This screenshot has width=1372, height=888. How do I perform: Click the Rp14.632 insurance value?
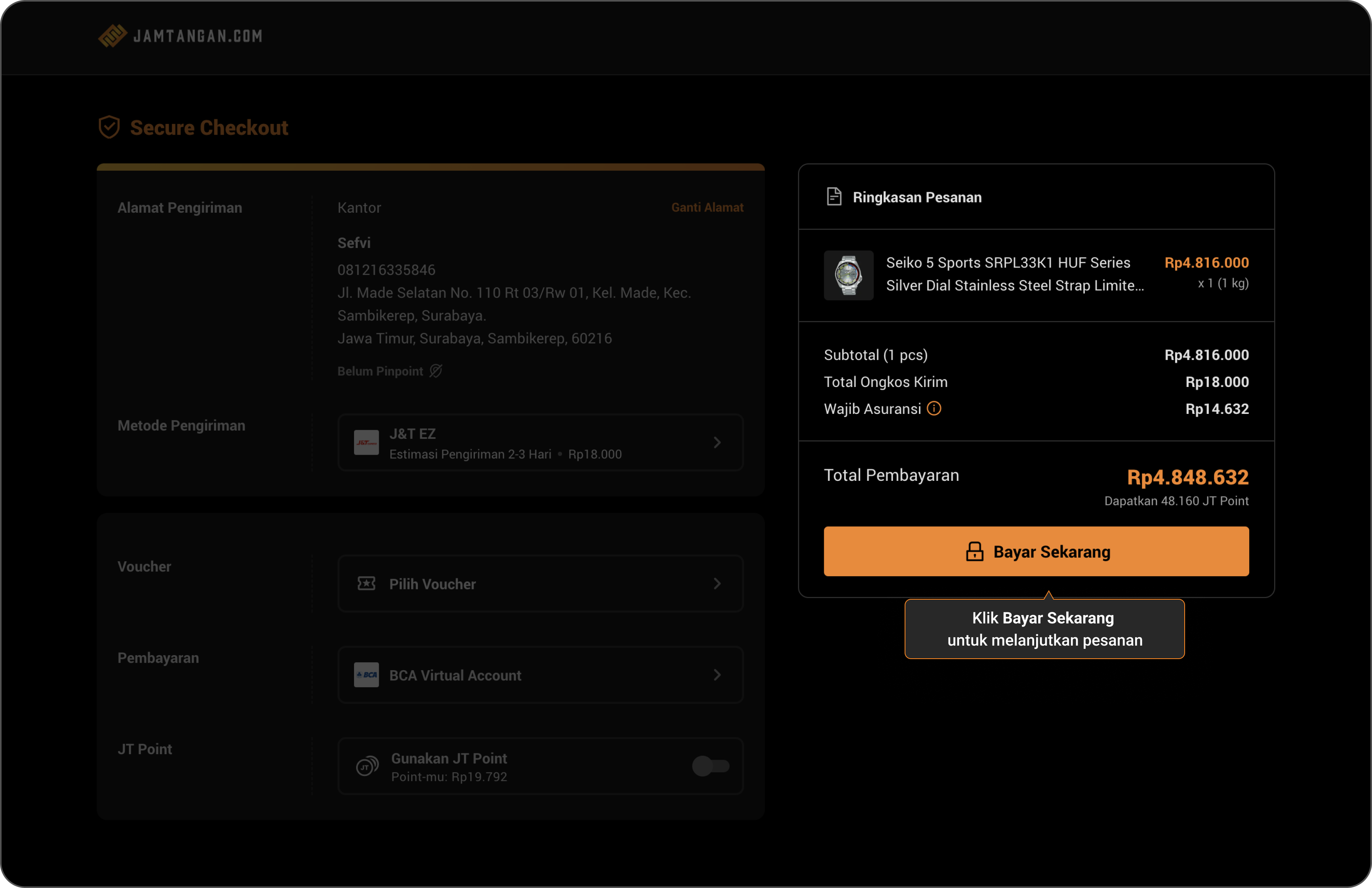[x=1217, y=409]
